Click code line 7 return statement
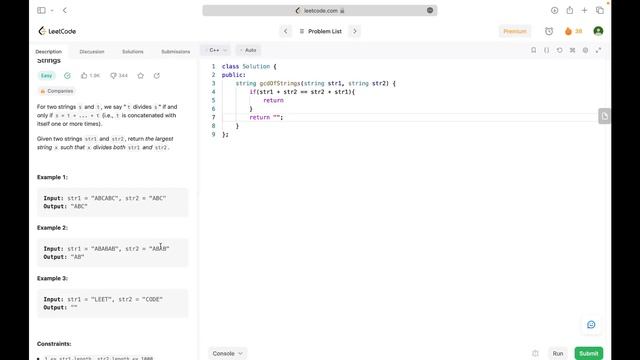640x360 pixels. coord(266,117)
